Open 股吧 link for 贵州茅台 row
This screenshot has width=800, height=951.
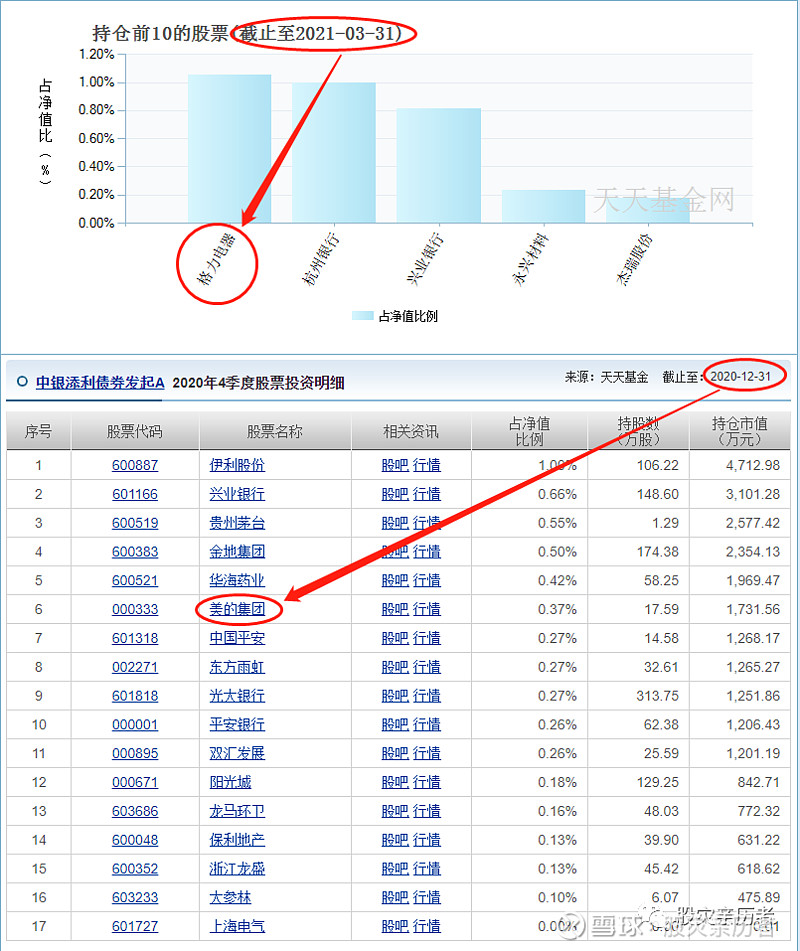(x=395, y=523)
